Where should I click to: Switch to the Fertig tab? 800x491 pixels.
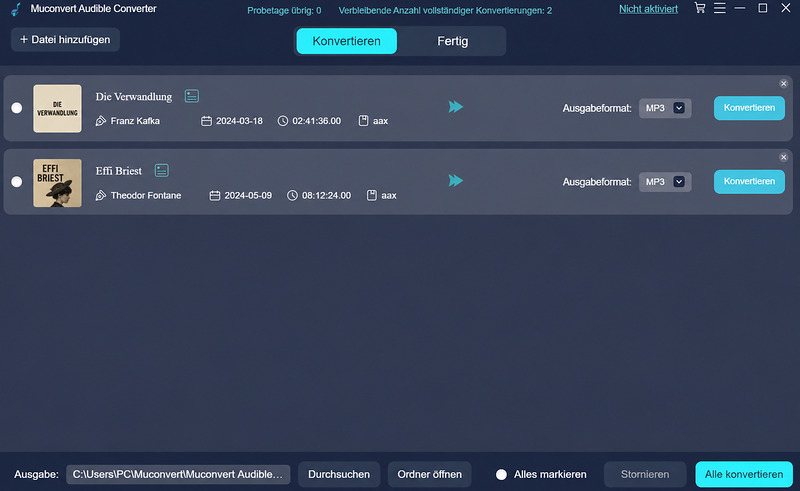453,41
